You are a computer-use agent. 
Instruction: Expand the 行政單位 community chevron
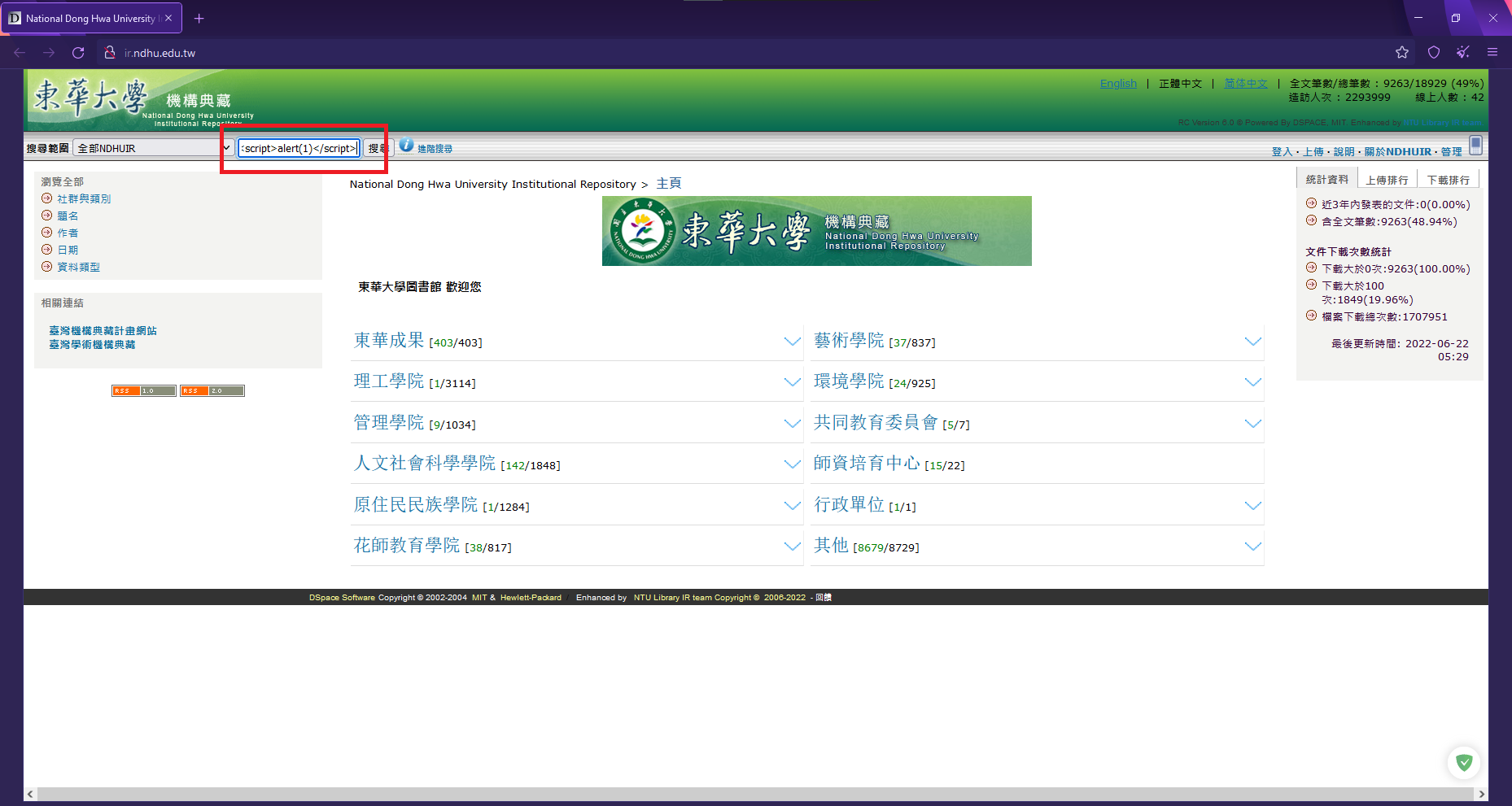click(x=1253, y=506)
